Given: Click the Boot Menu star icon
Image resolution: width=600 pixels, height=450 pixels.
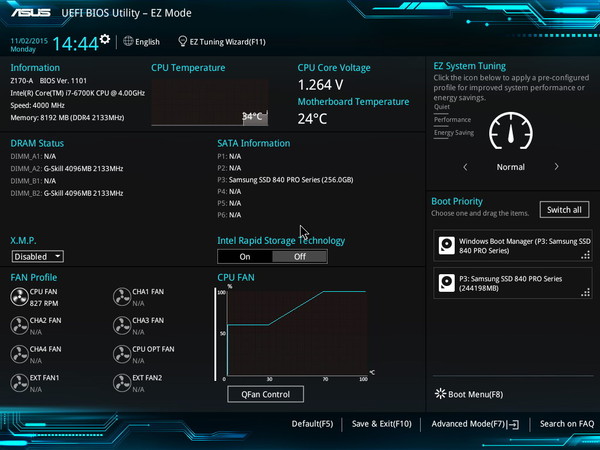Looking at the screenshot, I should (440, 394).
